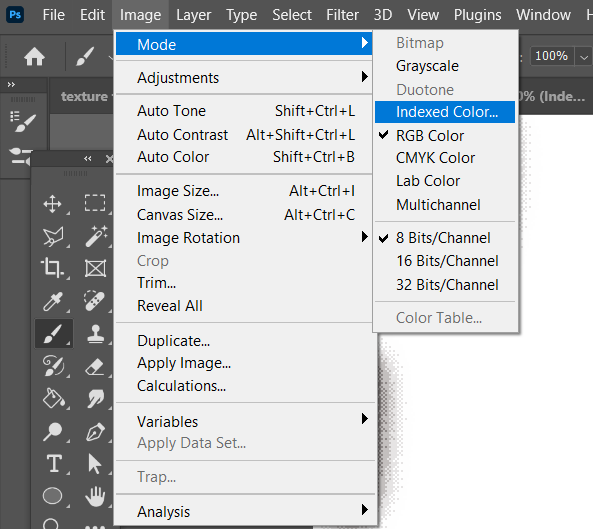Viewport: 593px width, 529px height.
Task: Open the 100% opacity dropdown arrow
Action: coord(584,57)
